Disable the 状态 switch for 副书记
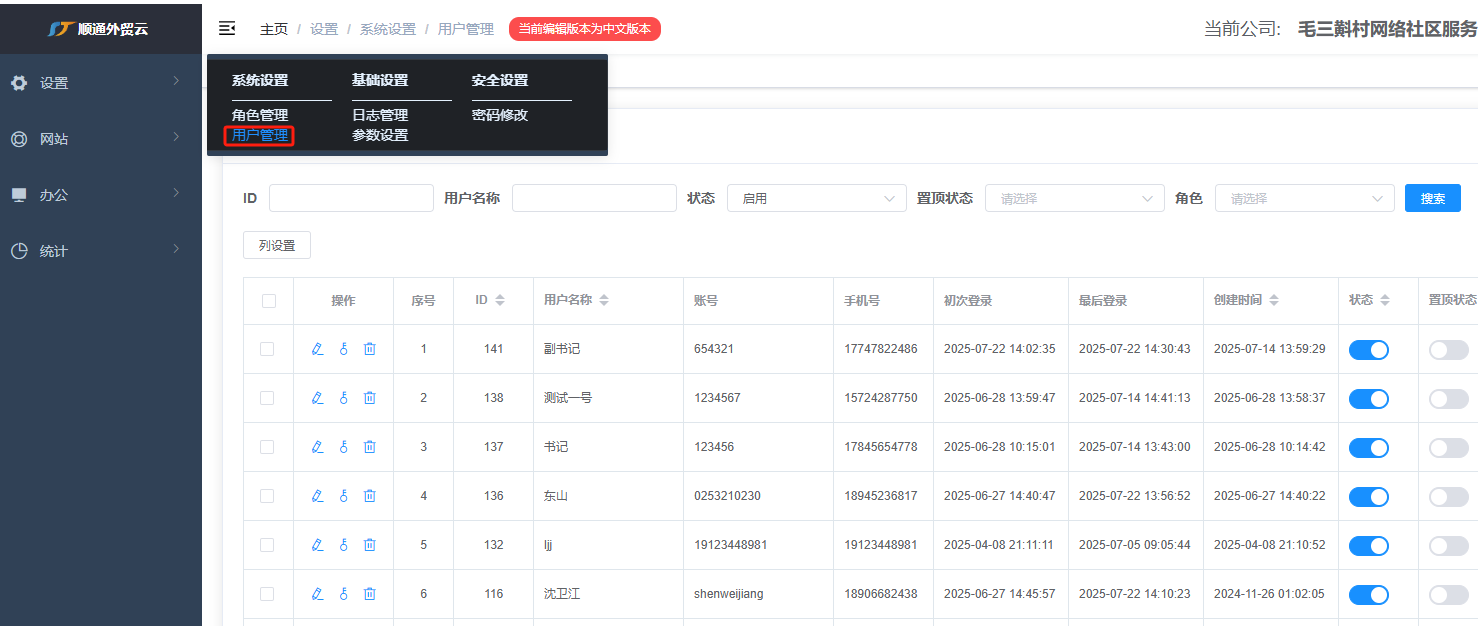1478x626 pixels. pos(1369,350)
